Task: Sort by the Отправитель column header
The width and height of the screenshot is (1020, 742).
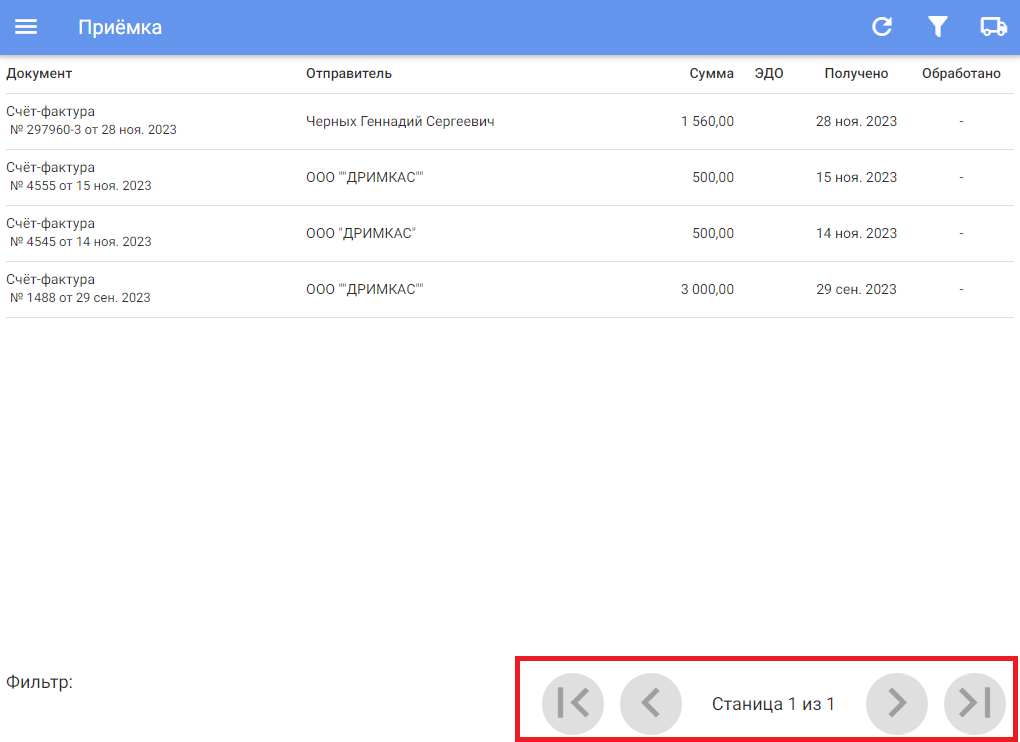Action: [349, 73]
